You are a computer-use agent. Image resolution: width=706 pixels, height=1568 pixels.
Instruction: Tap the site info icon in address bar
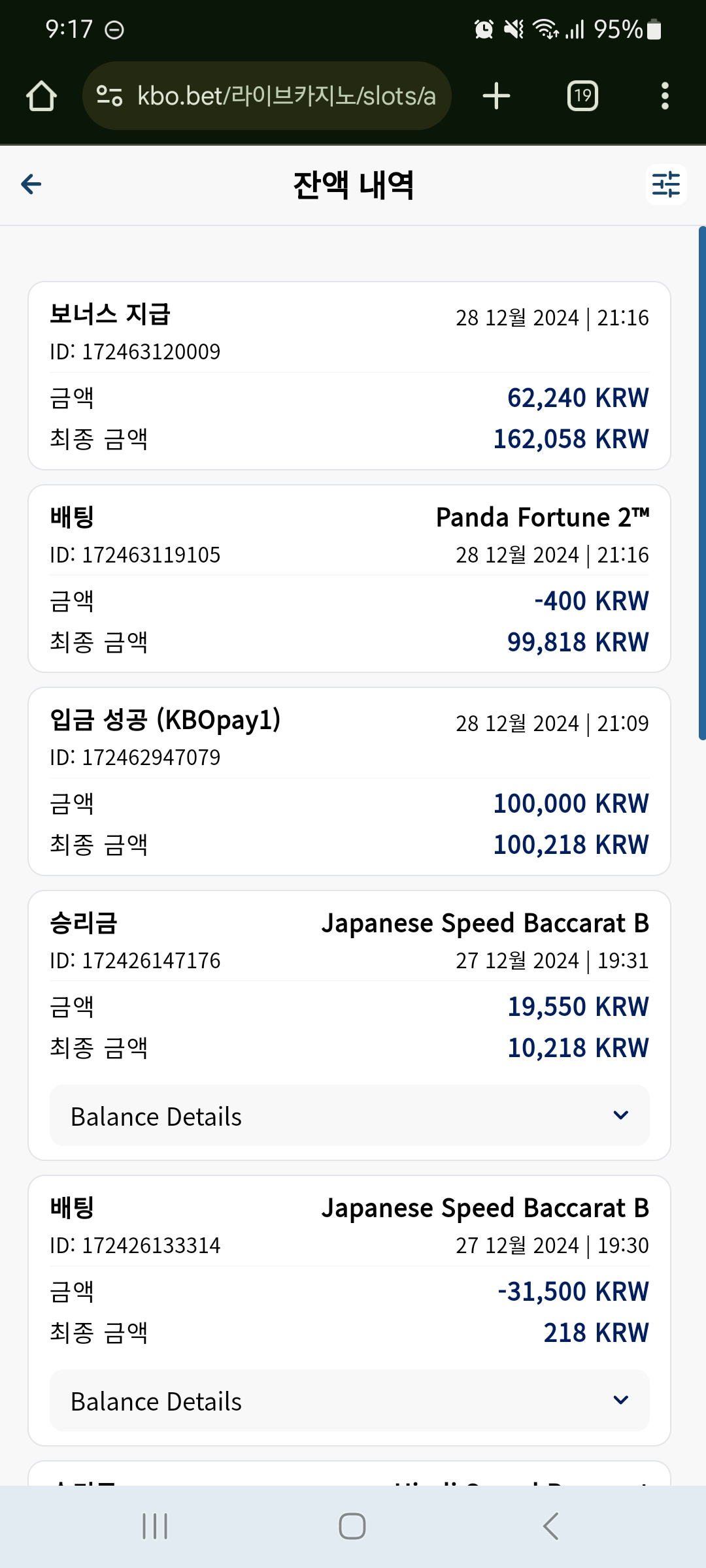(109, 96)
